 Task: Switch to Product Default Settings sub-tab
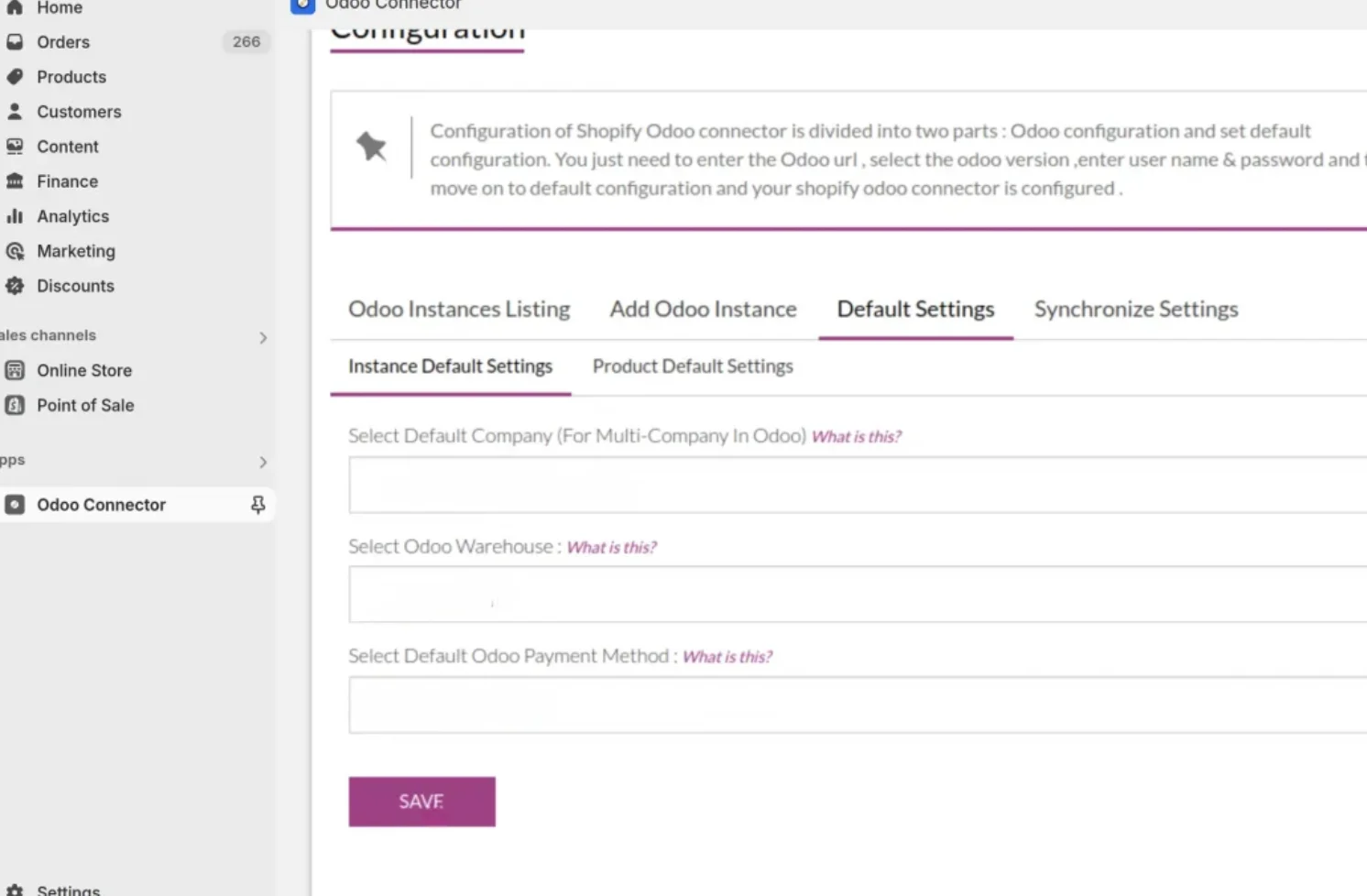(x=693, y=366)
